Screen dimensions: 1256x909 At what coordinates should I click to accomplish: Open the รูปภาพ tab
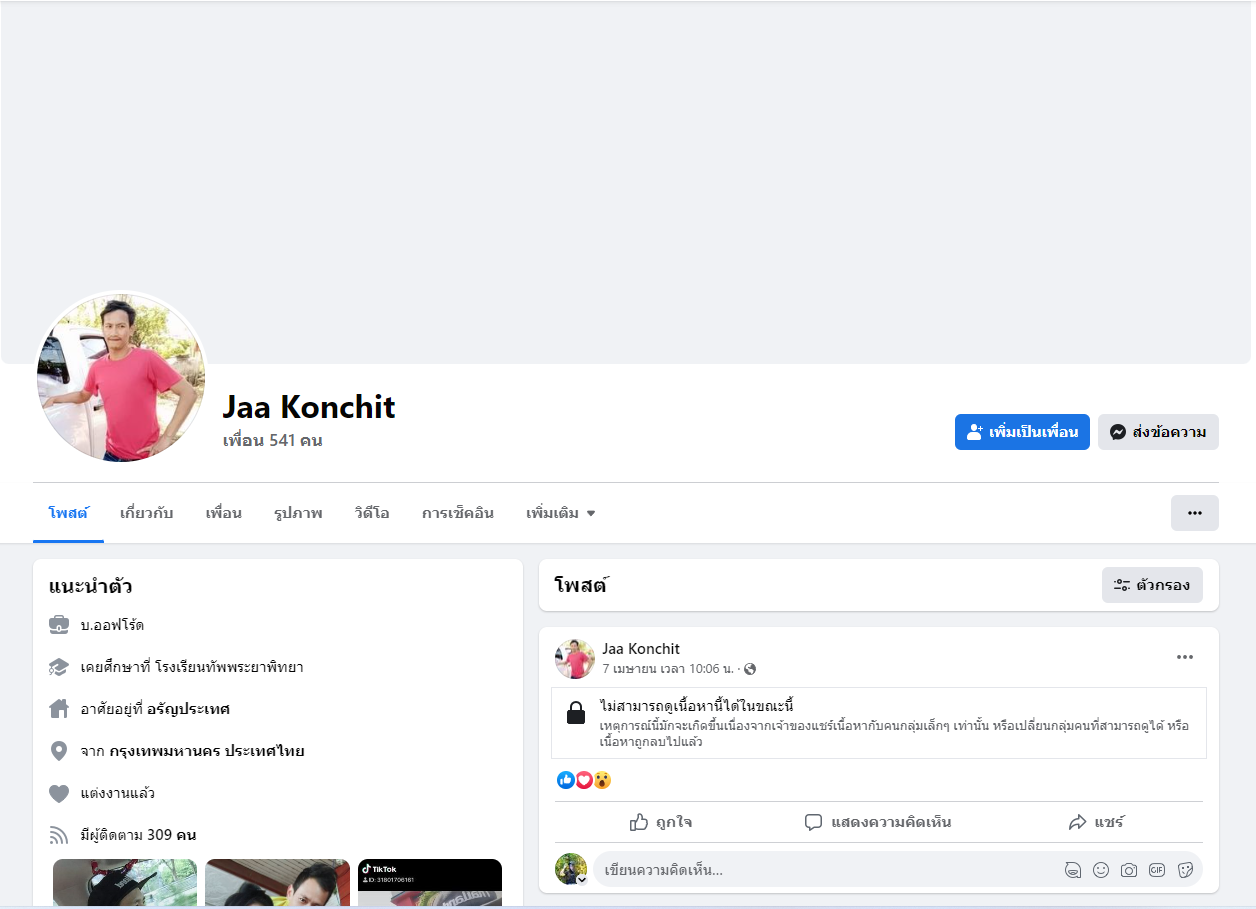tap(298, 513)
